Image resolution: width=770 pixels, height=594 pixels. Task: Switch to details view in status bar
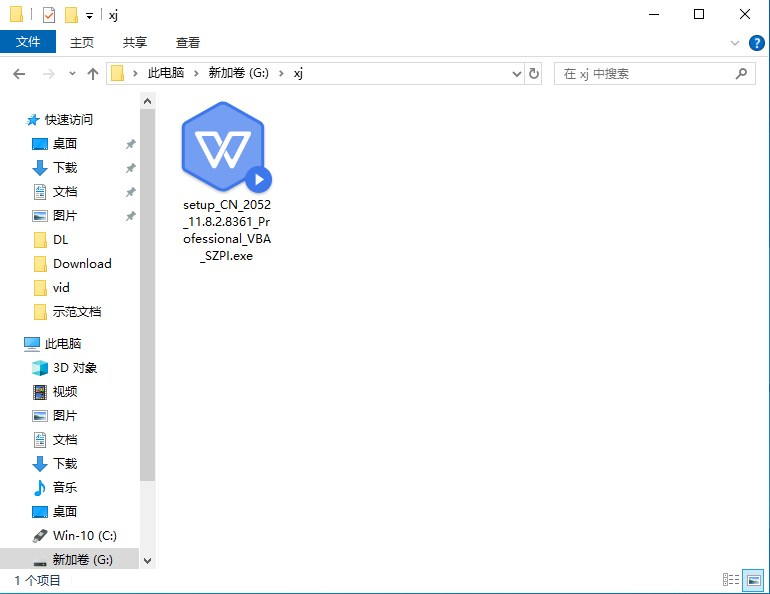click(731, 580)
